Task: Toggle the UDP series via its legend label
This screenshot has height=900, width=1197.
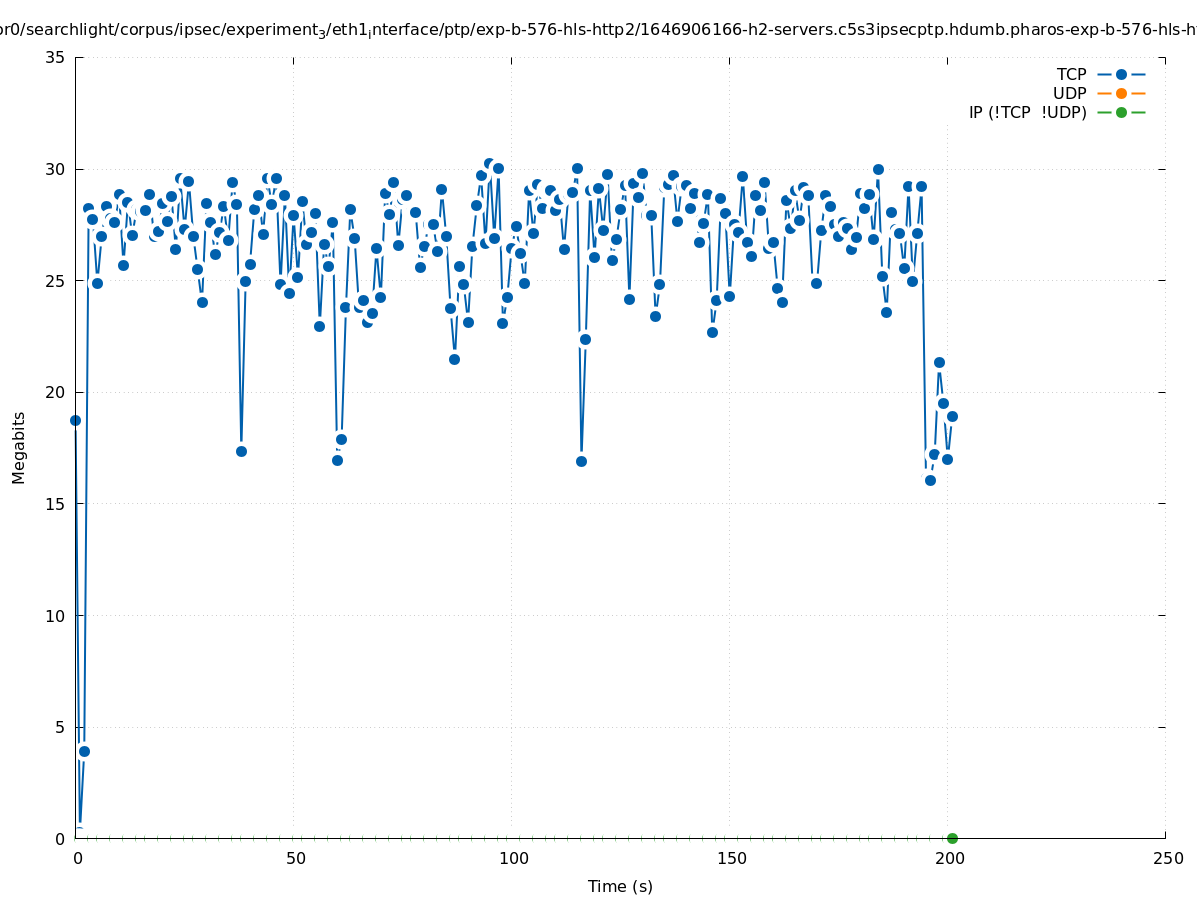Action: [1069, 93]
